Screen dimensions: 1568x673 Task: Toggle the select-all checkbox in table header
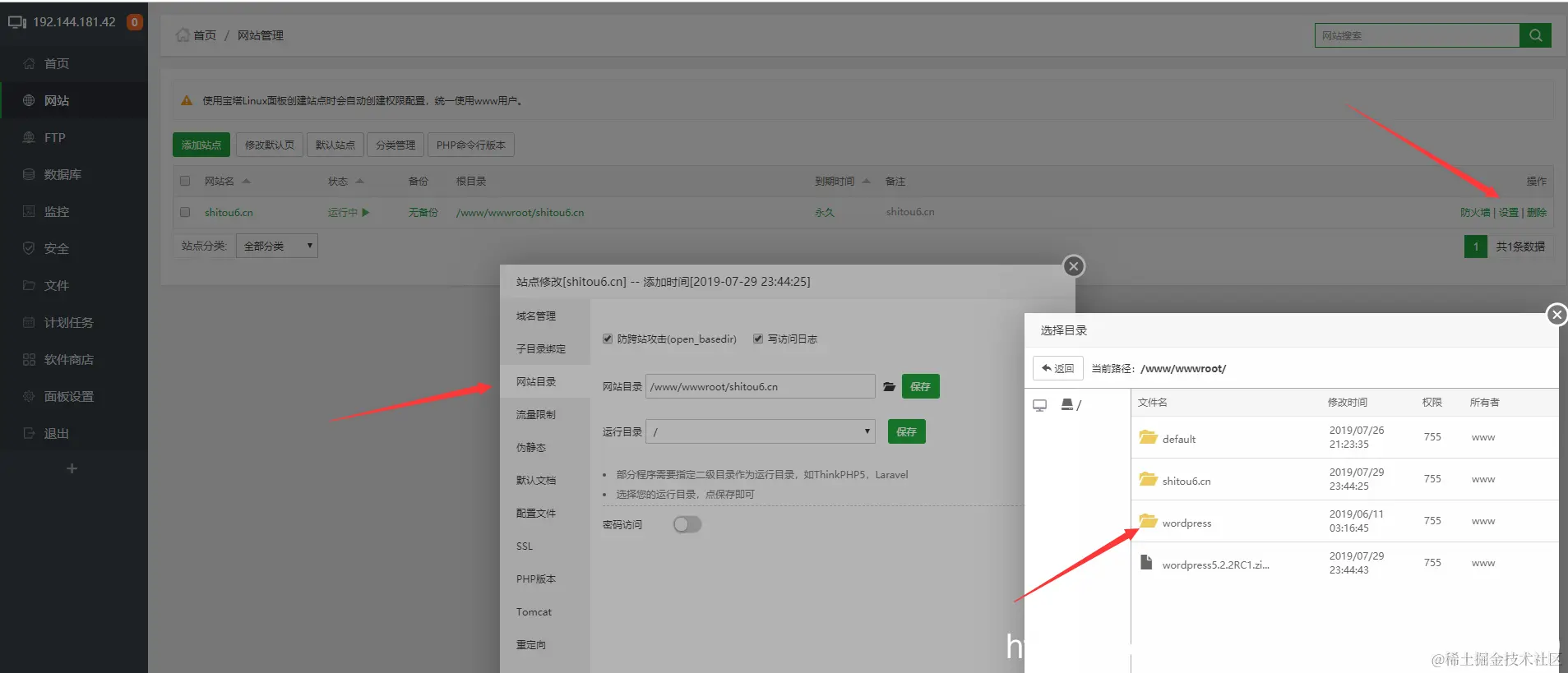tap(185, 181)
